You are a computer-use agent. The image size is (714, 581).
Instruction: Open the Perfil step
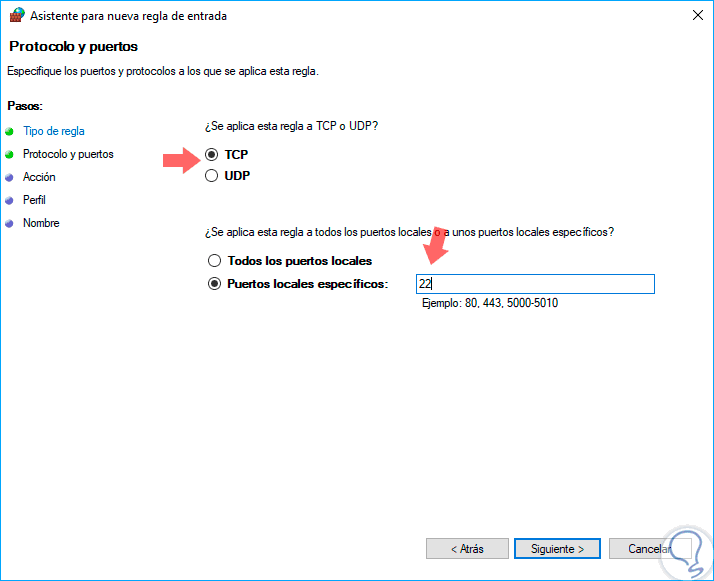coord(34,200)
